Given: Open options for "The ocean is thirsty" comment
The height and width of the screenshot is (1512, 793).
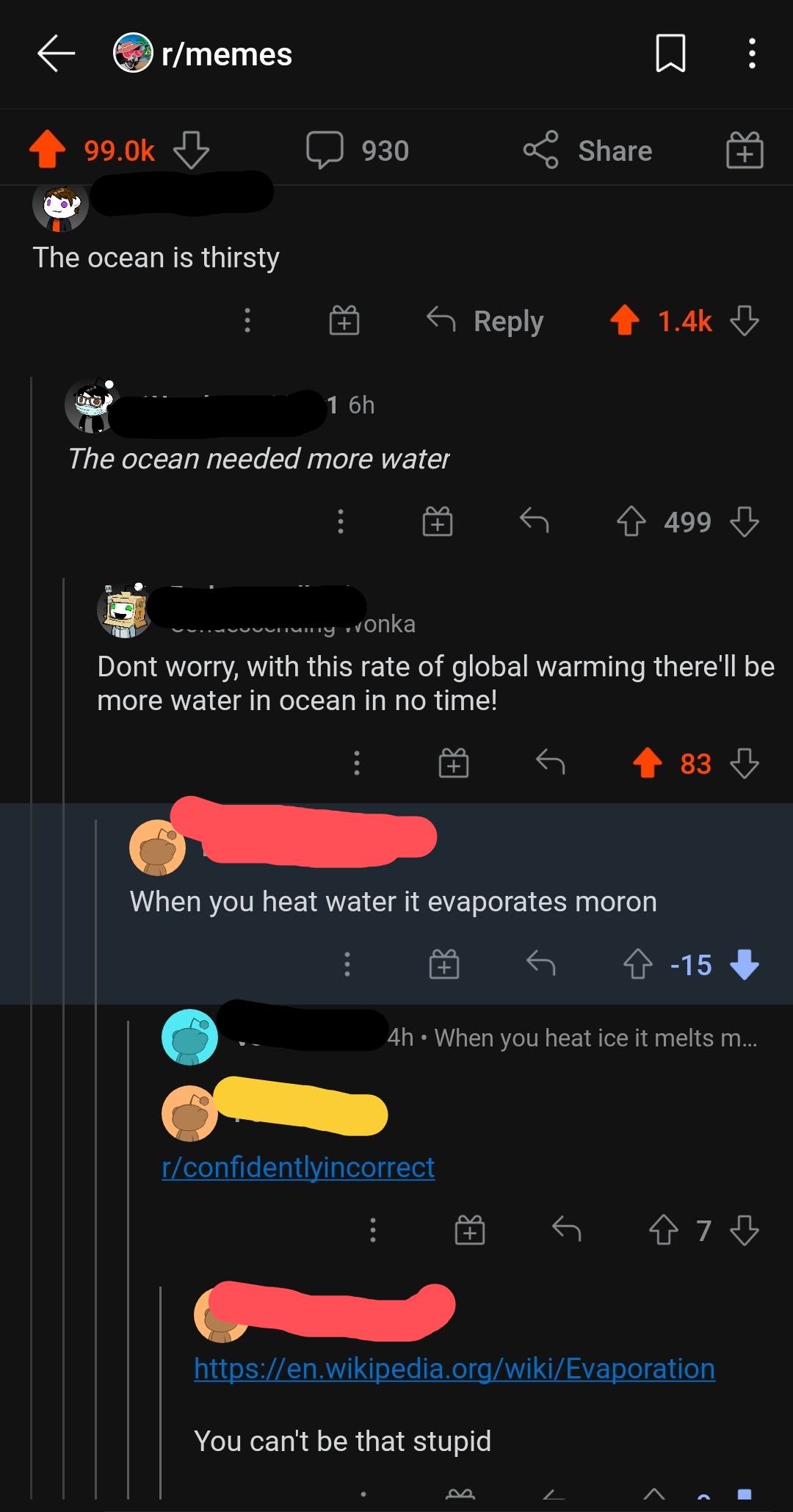Looking at the screenshot, I should coord(247,321).
